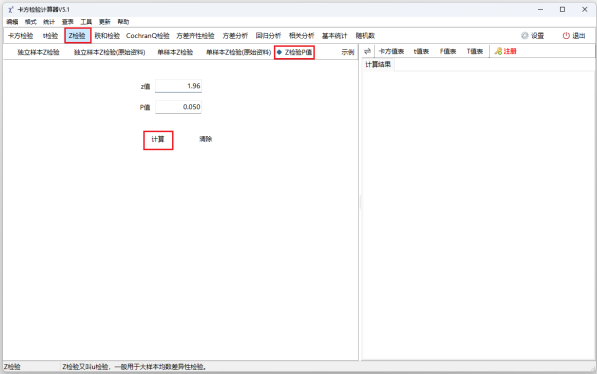
Task: Open the CochranQ检验 tab
Action: pyautogui.click(x=148, y=36)
